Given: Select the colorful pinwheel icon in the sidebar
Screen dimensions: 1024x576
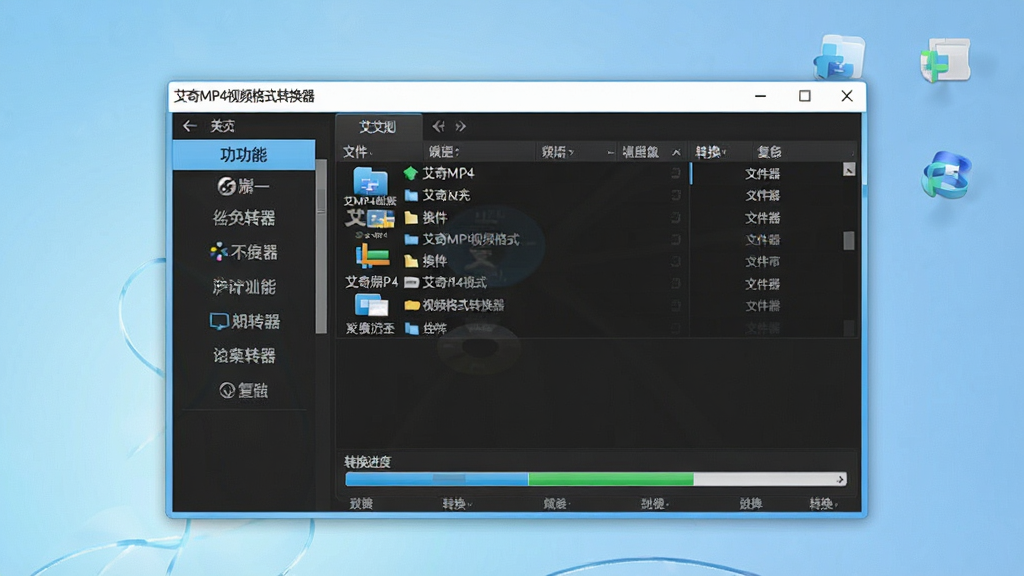Looking at the screenshot, I should click(219, 251).
